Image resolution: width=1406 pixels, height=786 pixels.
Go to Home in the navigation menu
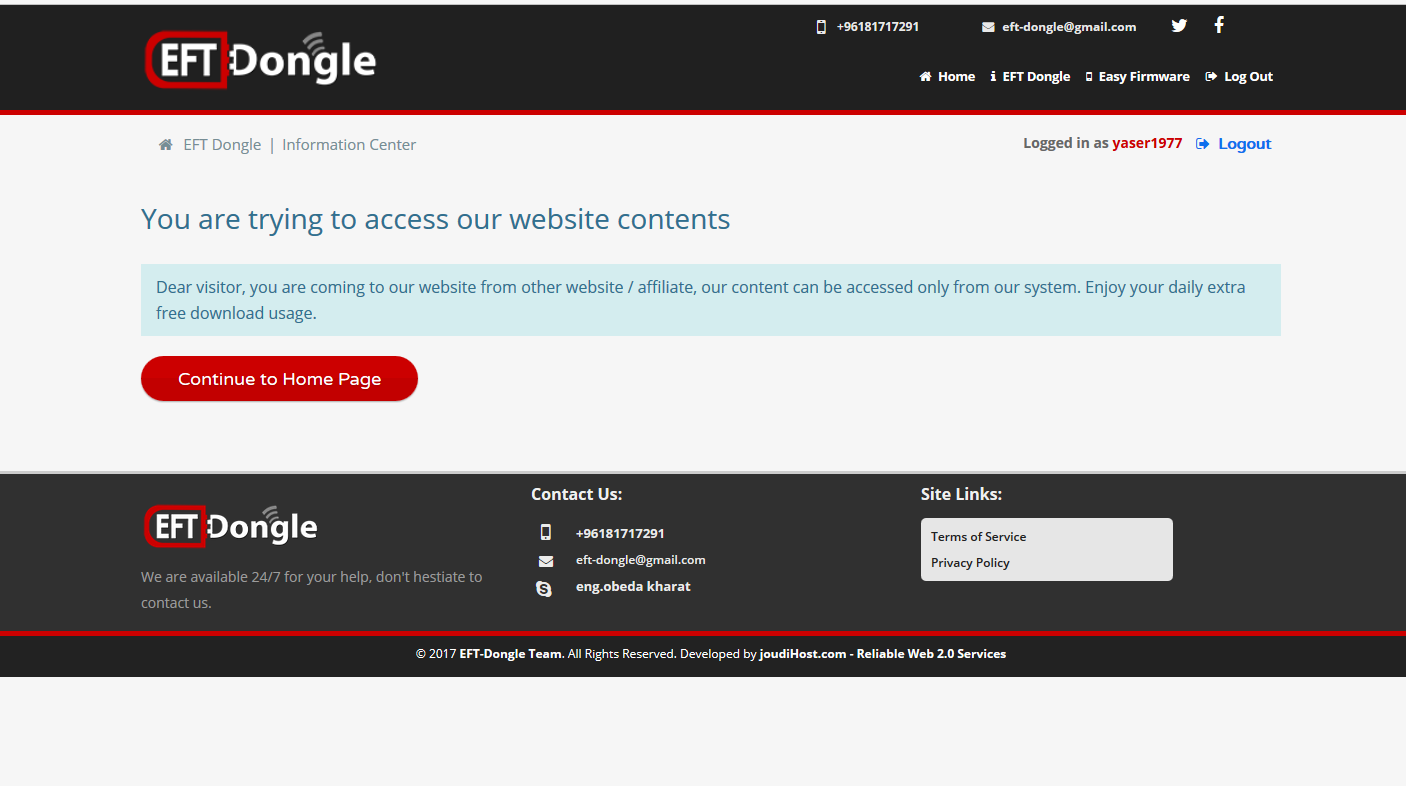tap(947, 76)
